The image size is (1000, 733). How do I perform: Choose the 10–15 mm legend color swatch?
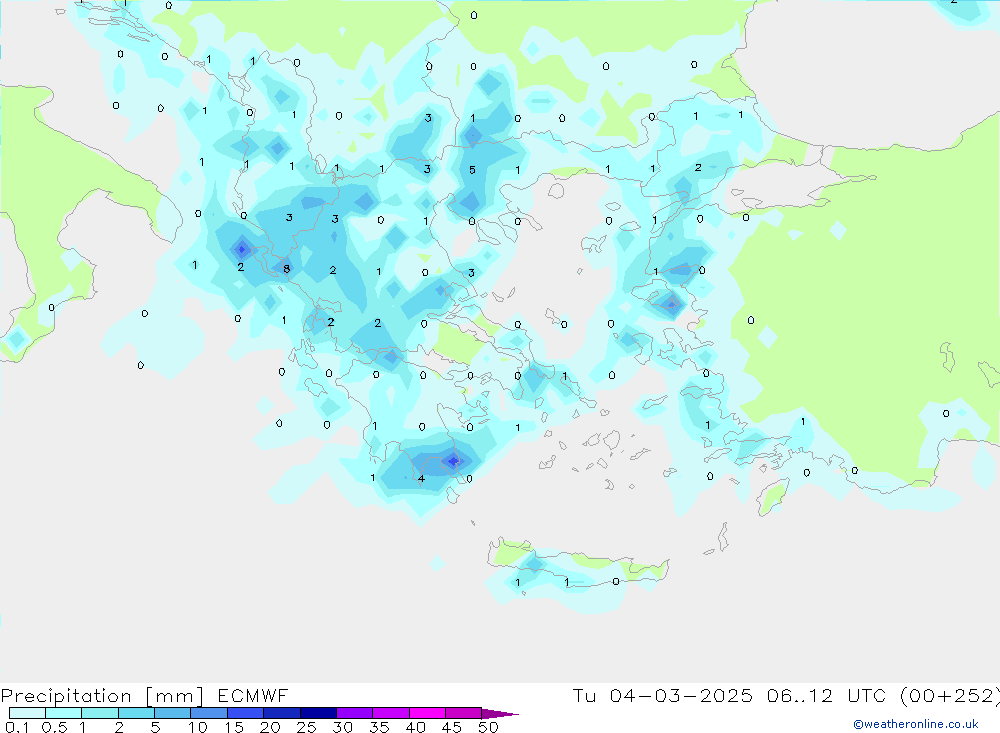(x=209, y=713)
